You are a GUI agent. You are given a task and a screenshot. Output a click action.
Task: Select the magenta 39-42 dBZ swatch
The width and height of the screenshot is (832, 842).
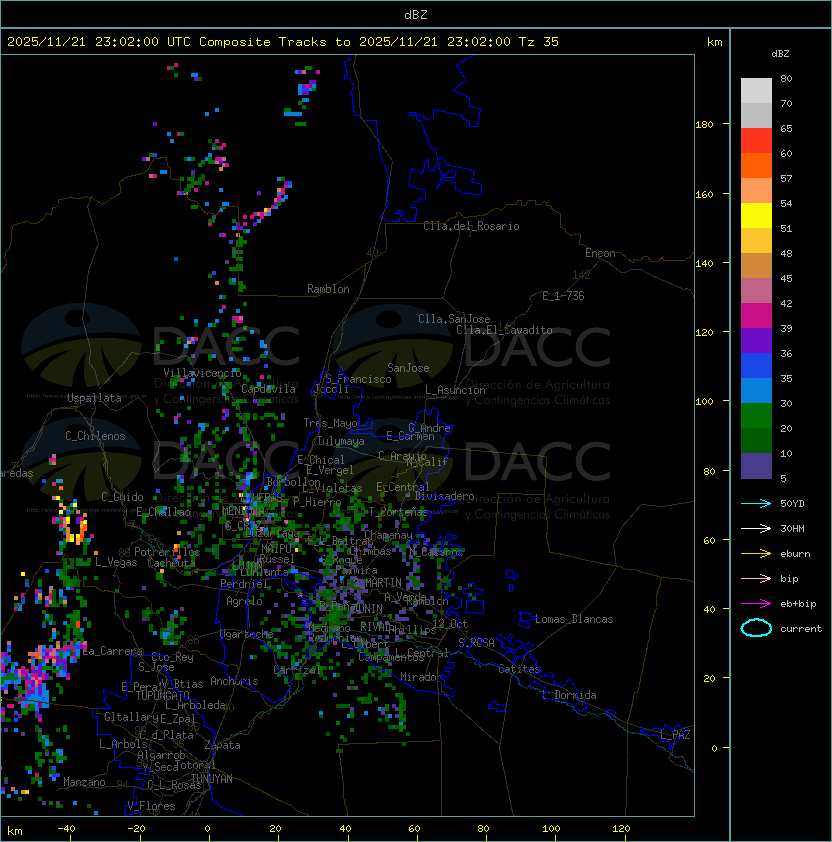pos(756,316)
